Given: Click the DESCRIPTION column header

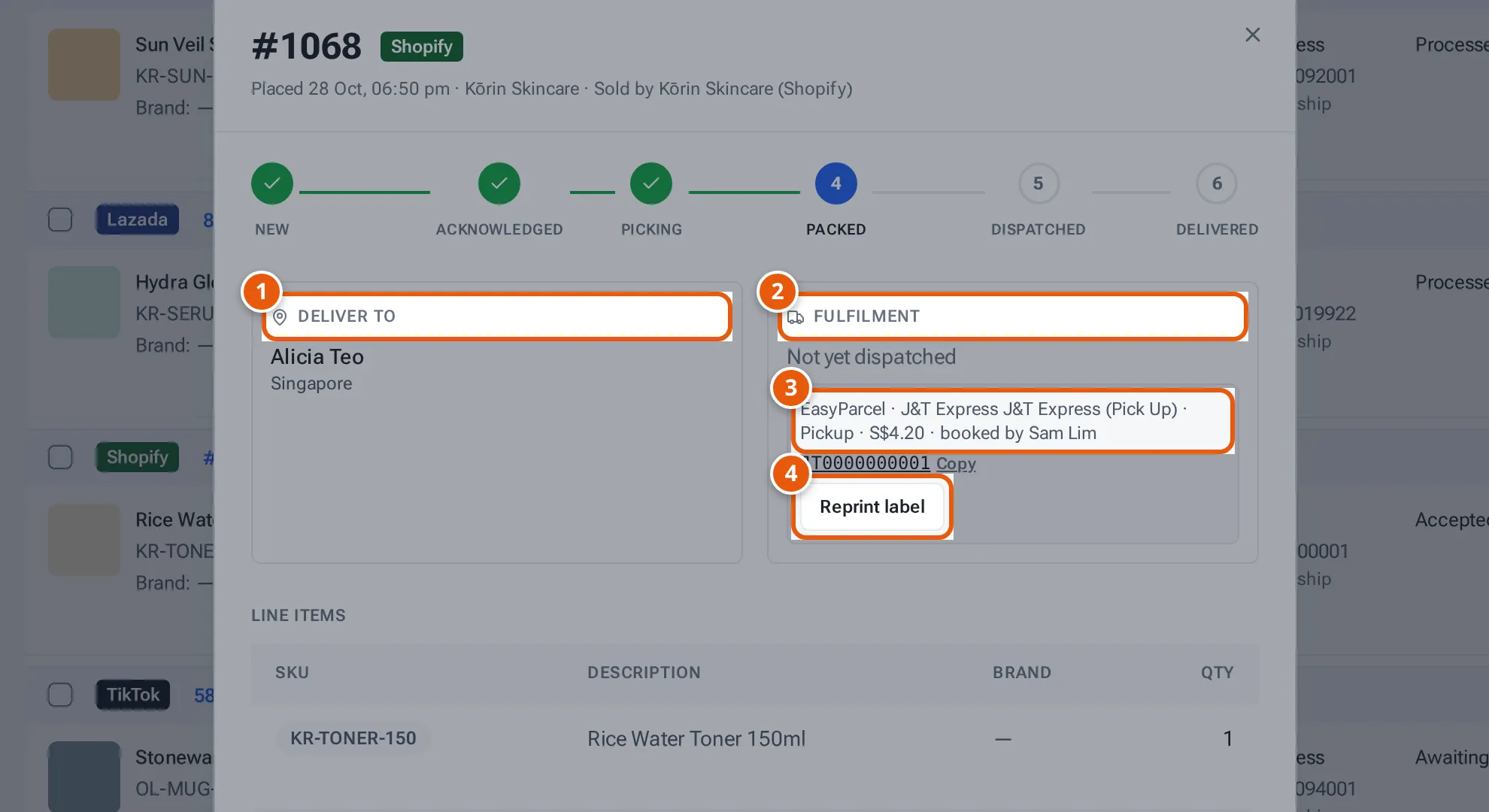Looking at the screenshot, I should (x=644, y=673).
